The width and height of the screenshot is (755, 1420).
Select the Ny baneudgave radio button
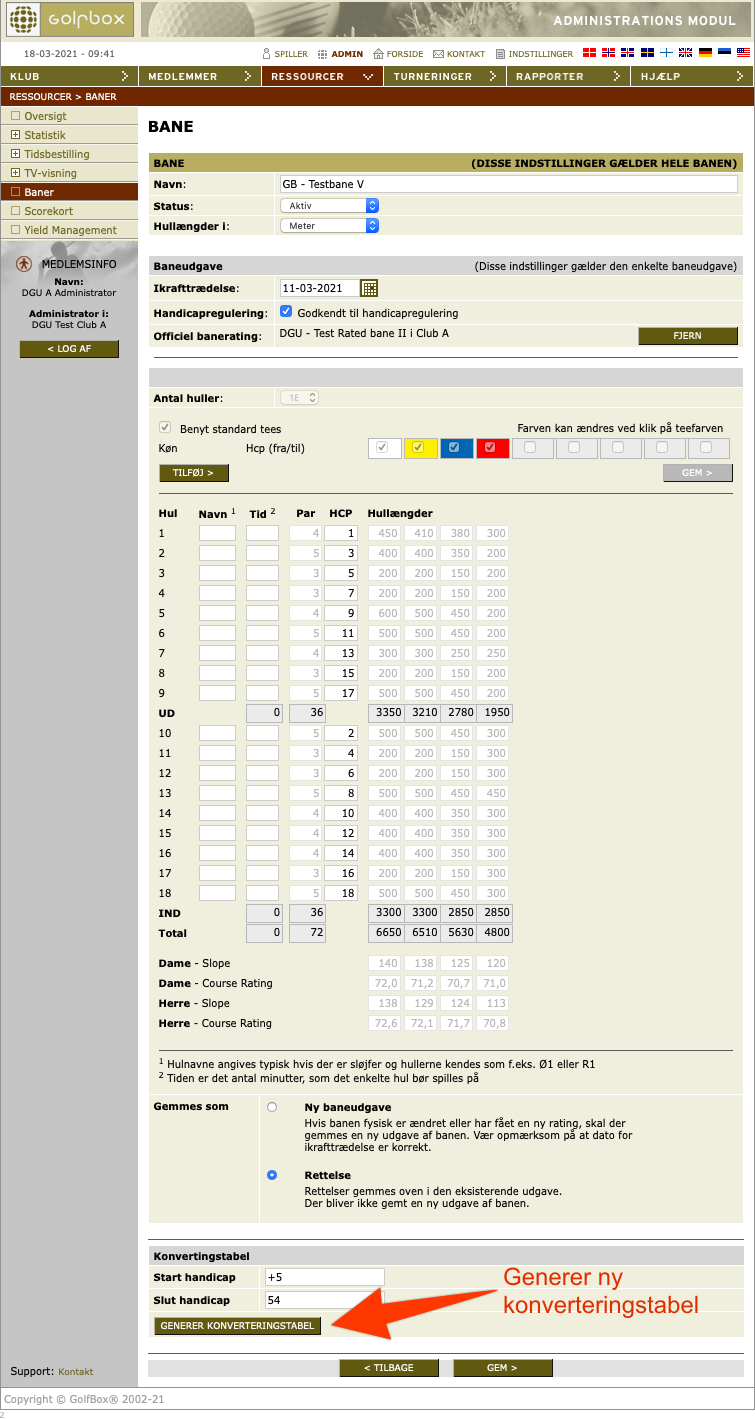272,1107
